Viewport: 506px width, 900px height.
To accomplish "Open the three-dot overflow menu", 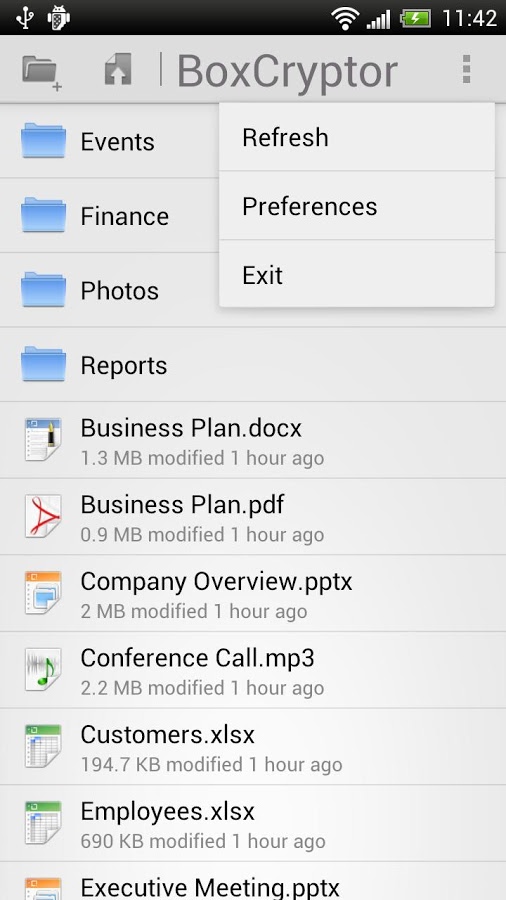I will pos(466,69).
